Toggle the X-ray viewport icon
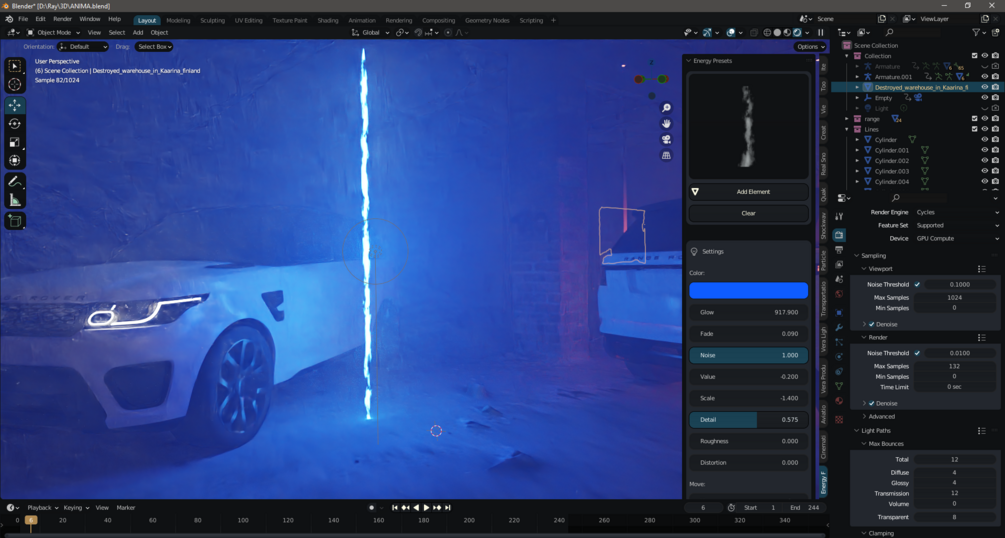1005x538 pixels. click(754, 33)
